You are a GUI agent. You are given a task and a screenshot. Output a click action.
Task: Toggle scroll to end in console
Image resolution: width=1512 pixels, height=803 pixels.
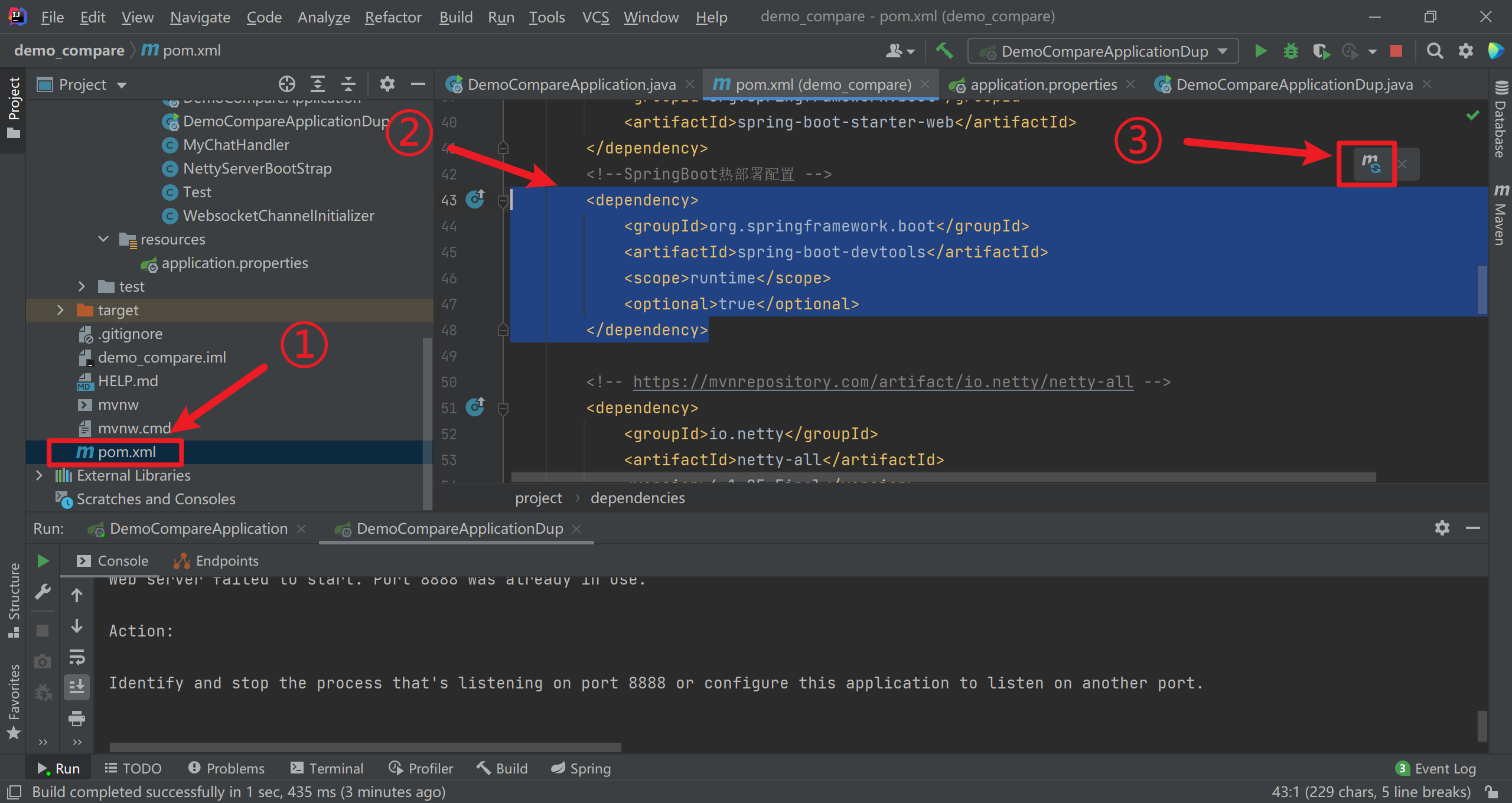pos(77,687)
